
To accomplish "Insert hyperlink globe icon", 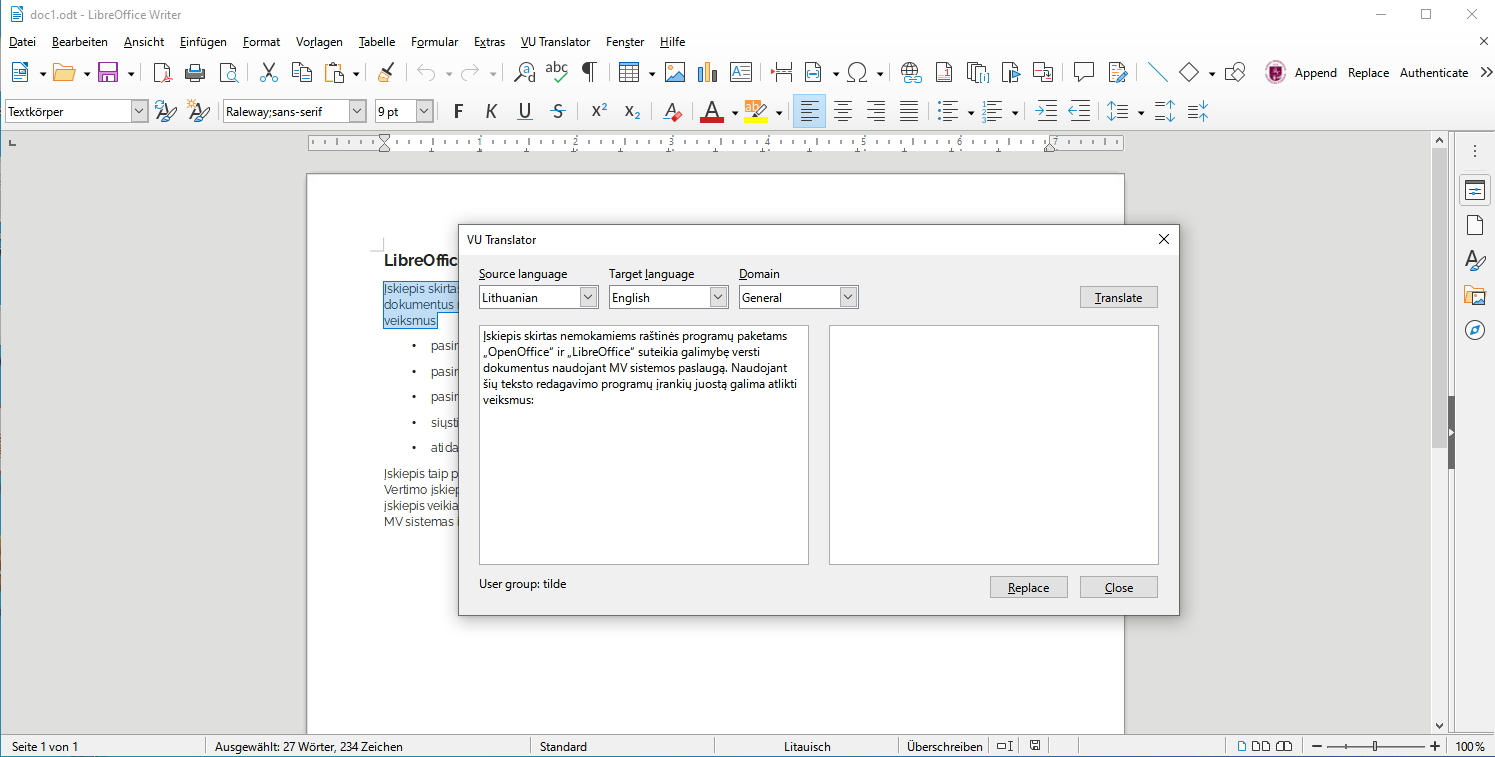I will 910,72.
